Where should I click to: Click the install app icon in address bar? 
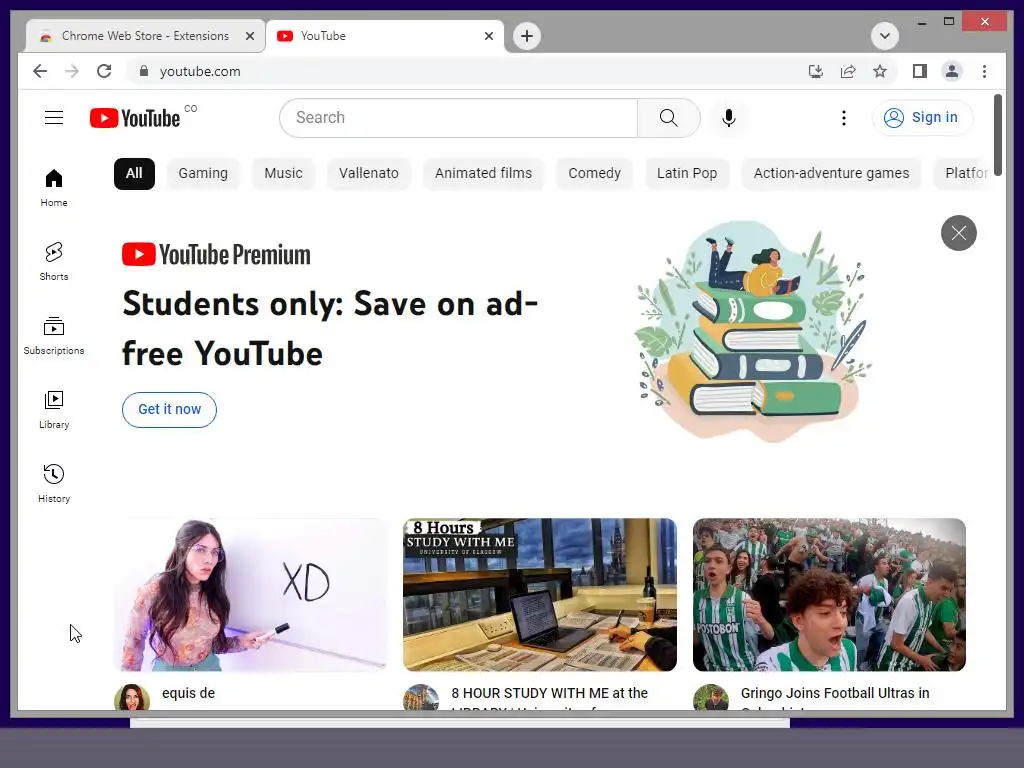[816, 71]
